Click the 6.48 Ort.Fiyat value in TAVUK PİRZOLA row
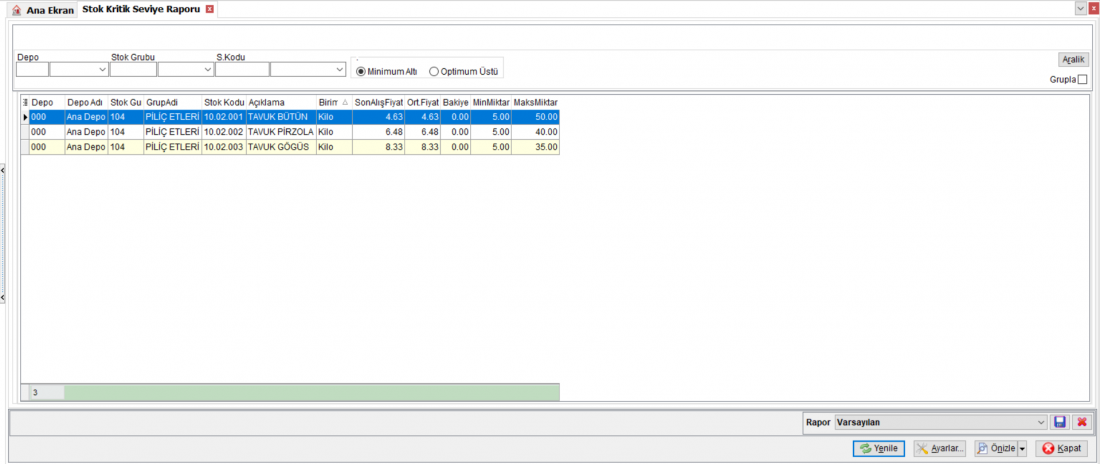The height and width of the screenshot is (464, 1100). point(422,132)
